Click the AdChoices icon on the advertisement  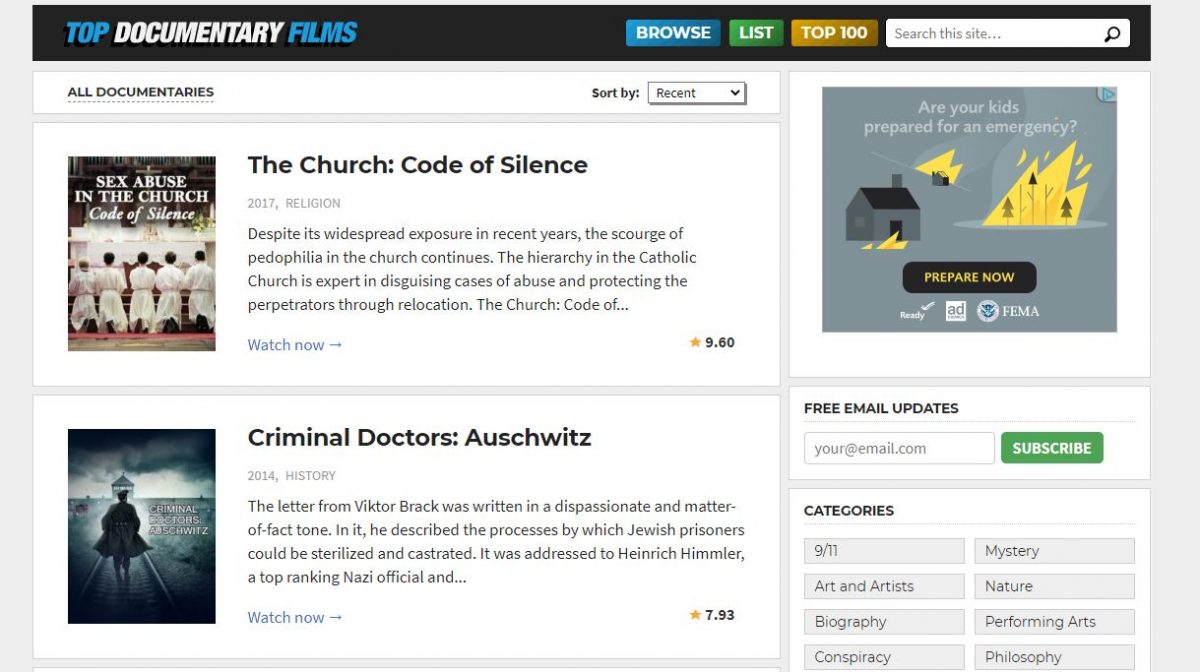click(x=1106, y=95)
